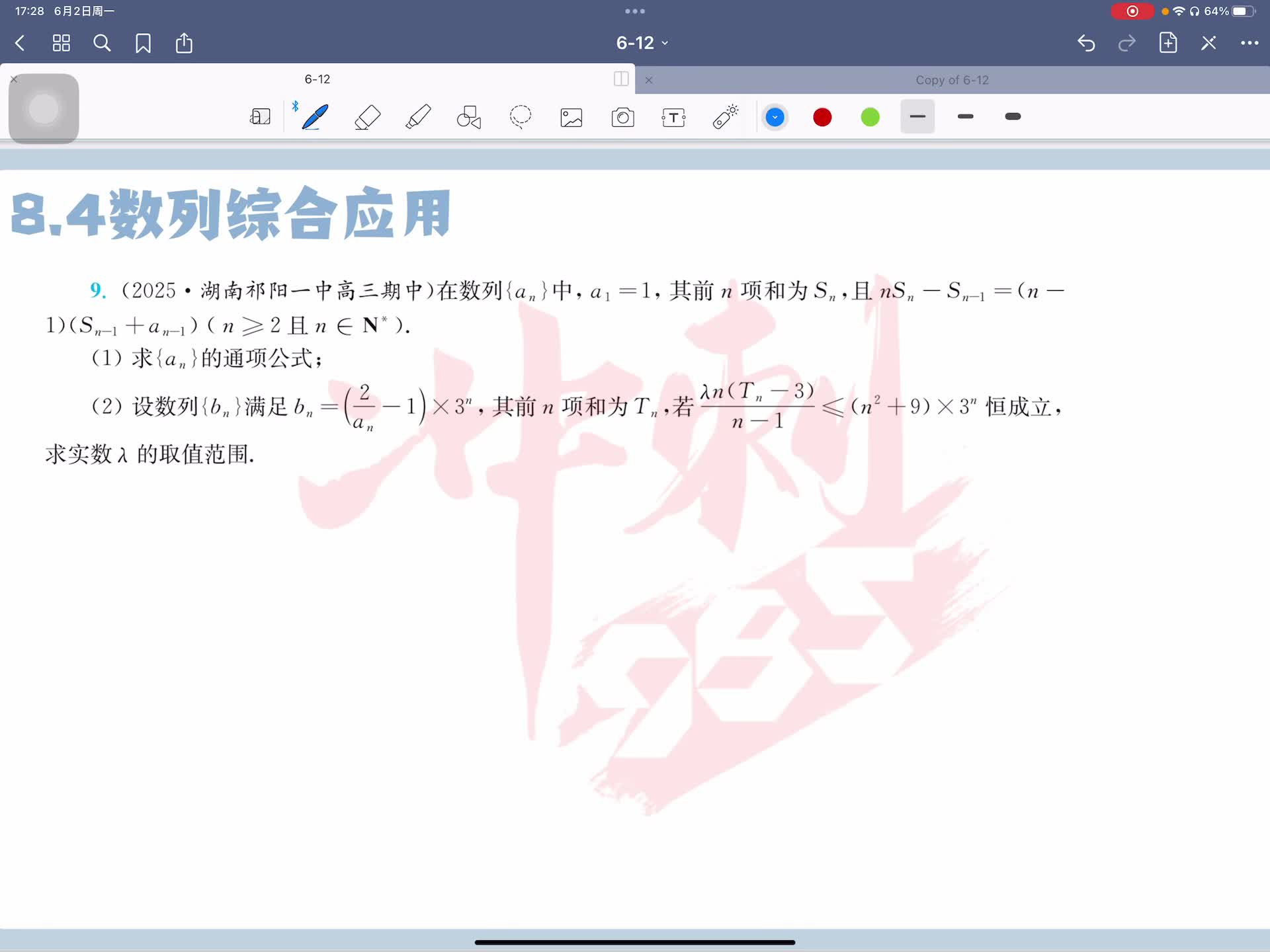Switch to the Copy of 6-12 tab
The height and width of the screenshot is (952, 1270).
951,80
